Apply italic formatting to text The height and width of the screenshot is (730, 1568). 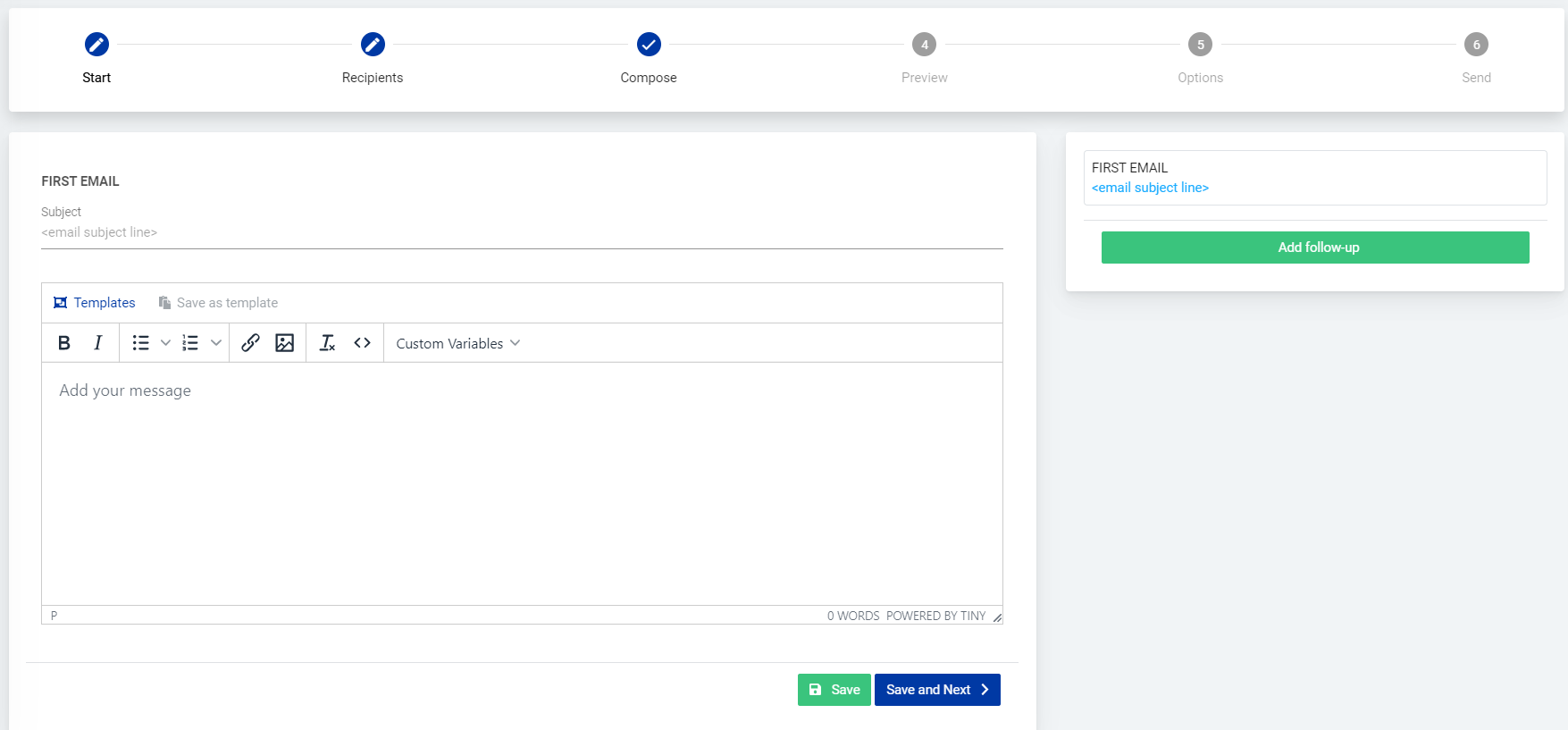point(98,343)
